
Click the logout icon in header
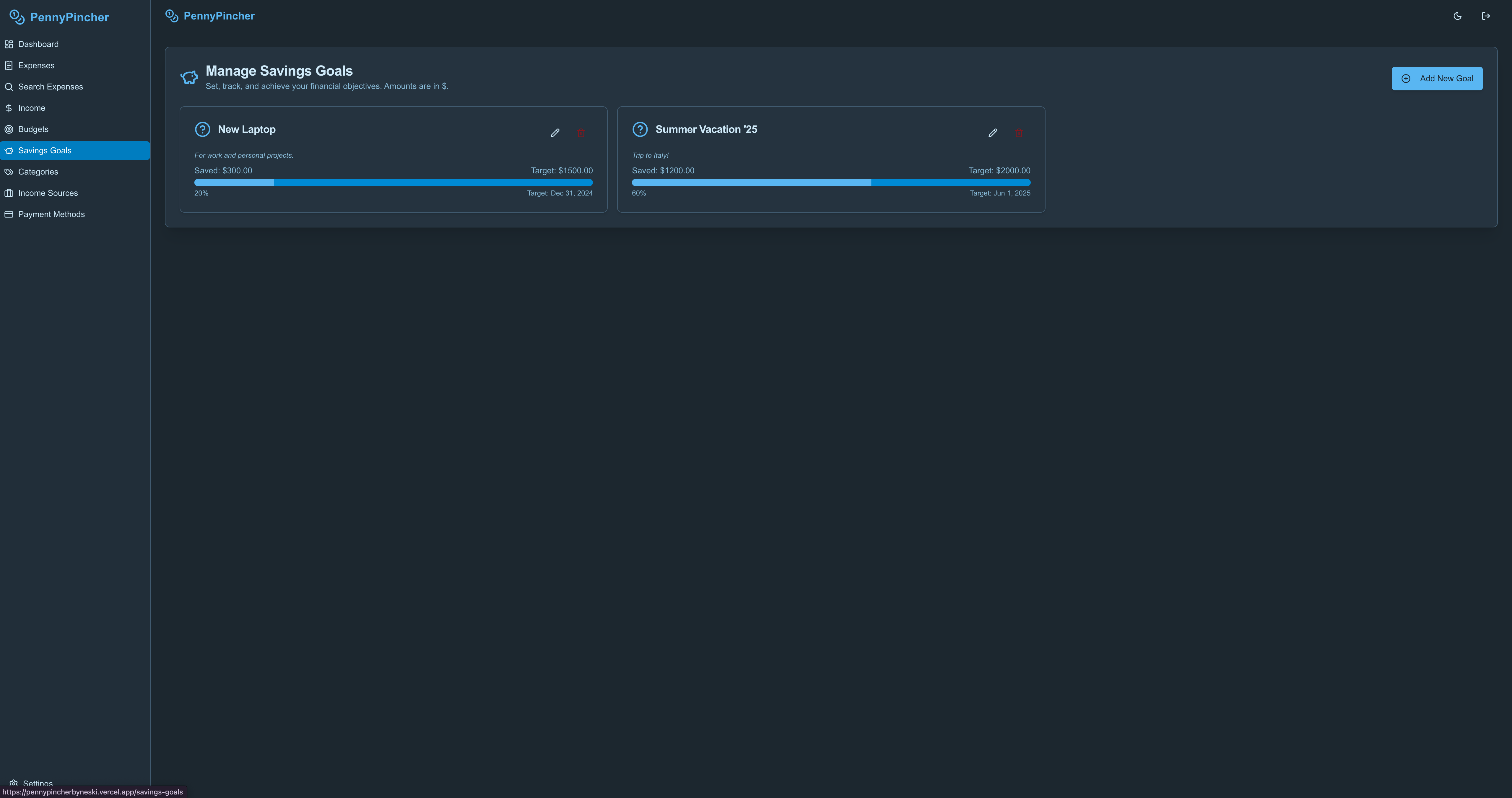coord(1486,16)
